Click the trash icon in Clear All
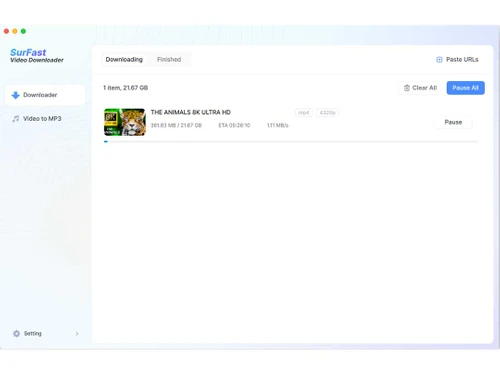 click(407, 88)
